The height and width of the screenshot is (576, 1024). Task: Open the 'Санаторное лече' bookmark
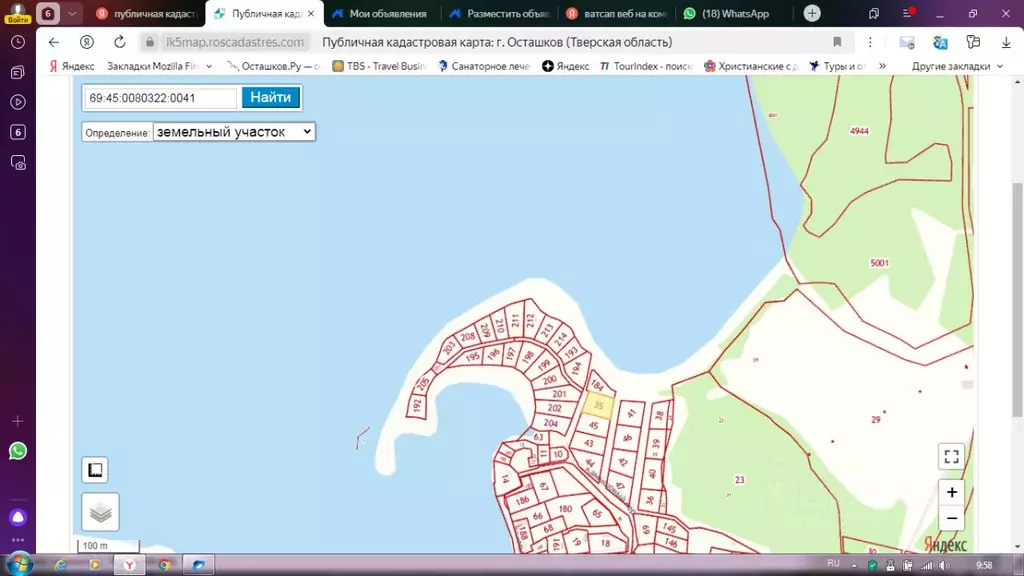484,66
